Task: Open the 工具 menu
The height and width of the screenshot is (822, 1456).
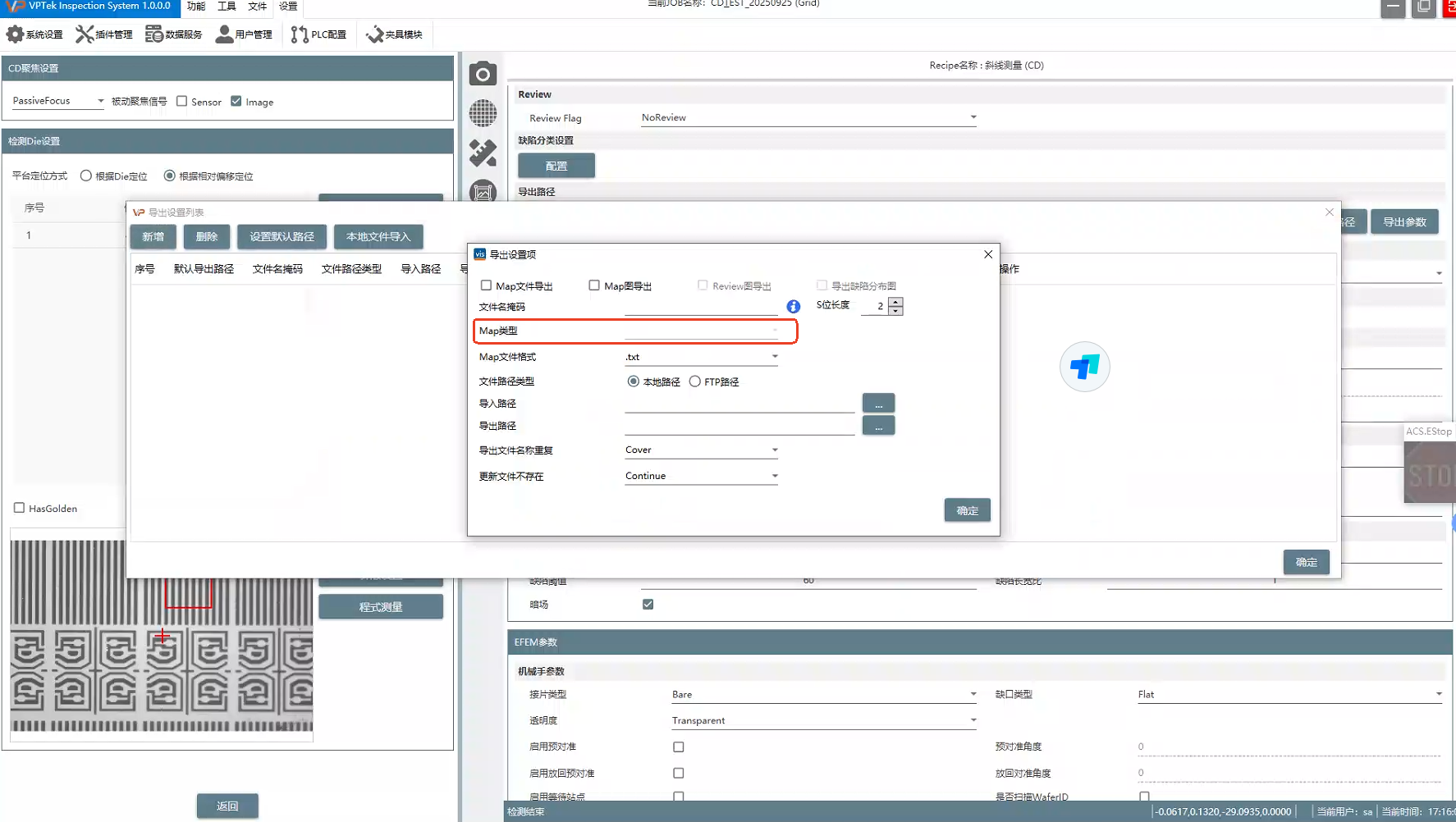Action: [x=227, y=7]
